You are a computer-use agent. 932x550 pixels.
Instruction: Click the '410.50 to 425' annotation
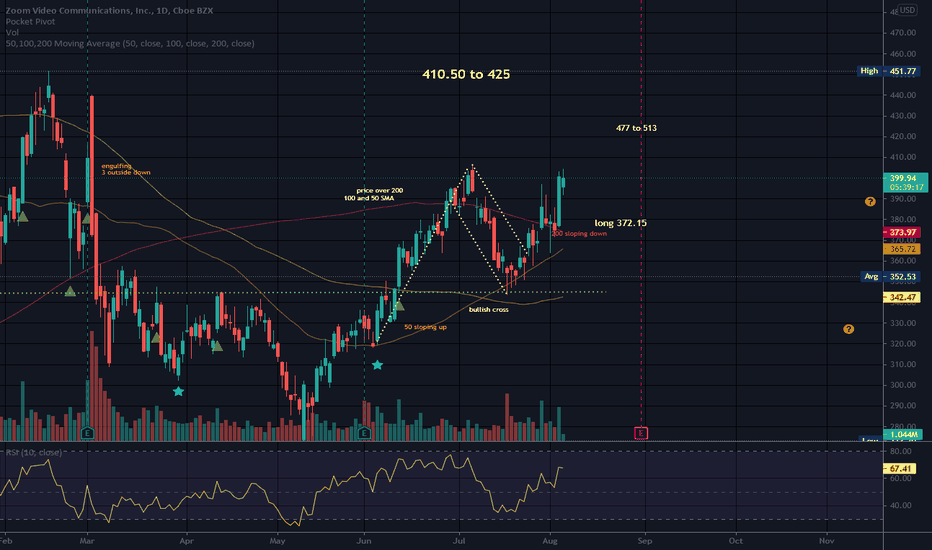pos(466,74)
